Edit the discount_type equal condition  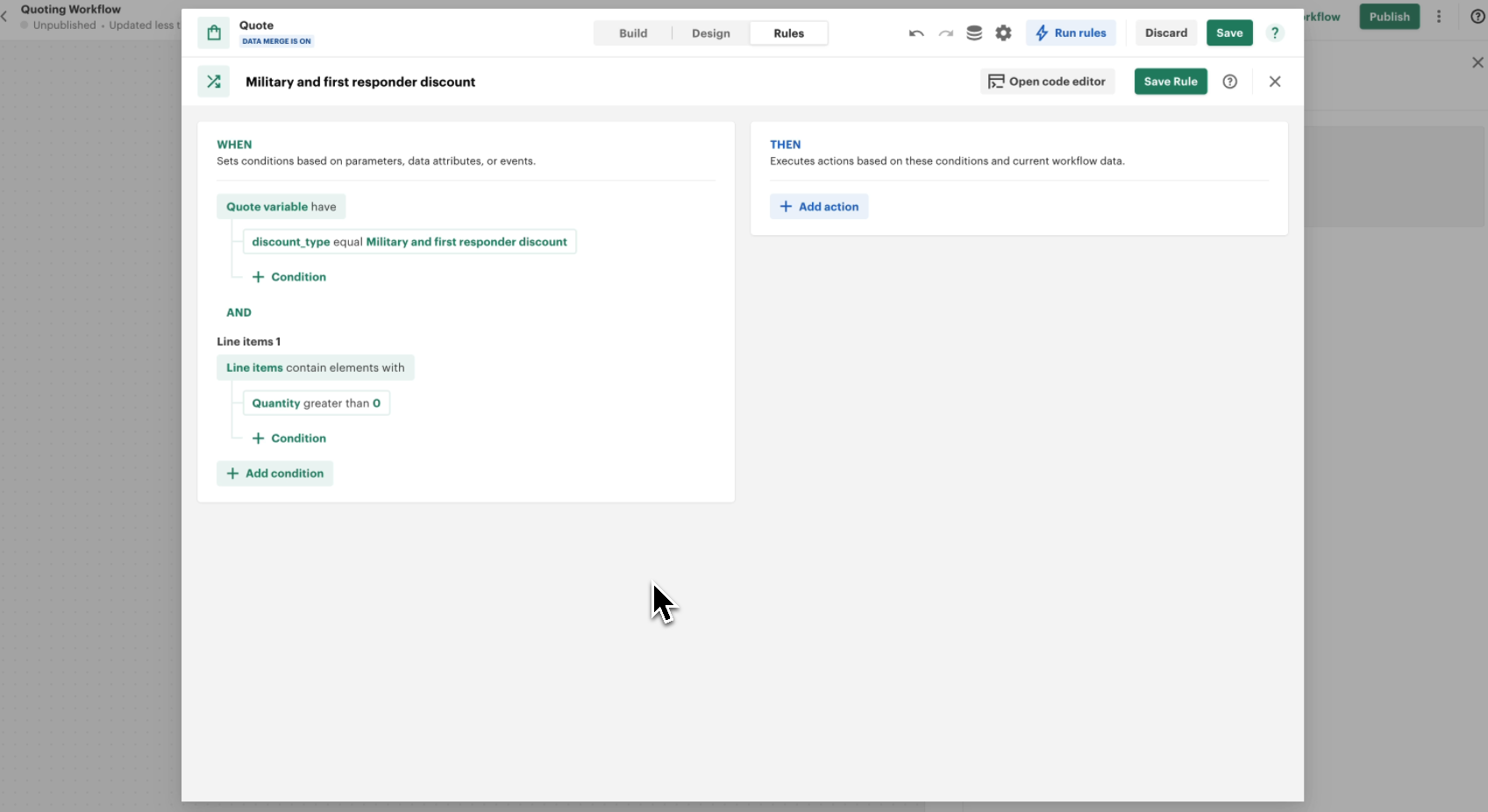[x=409, y=242]
